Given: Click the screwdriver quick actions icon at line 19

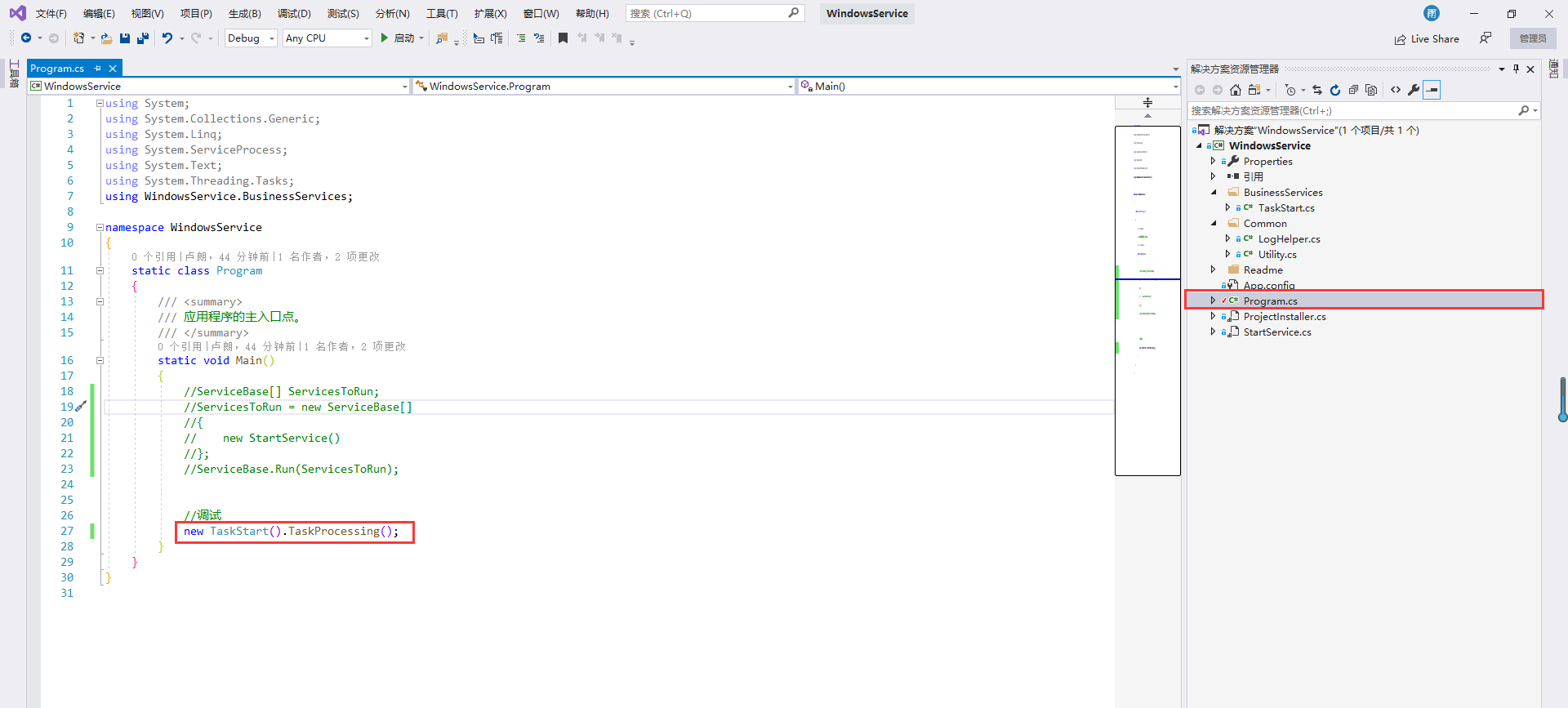Looking at the screenshot, I should tap(81, 406).
